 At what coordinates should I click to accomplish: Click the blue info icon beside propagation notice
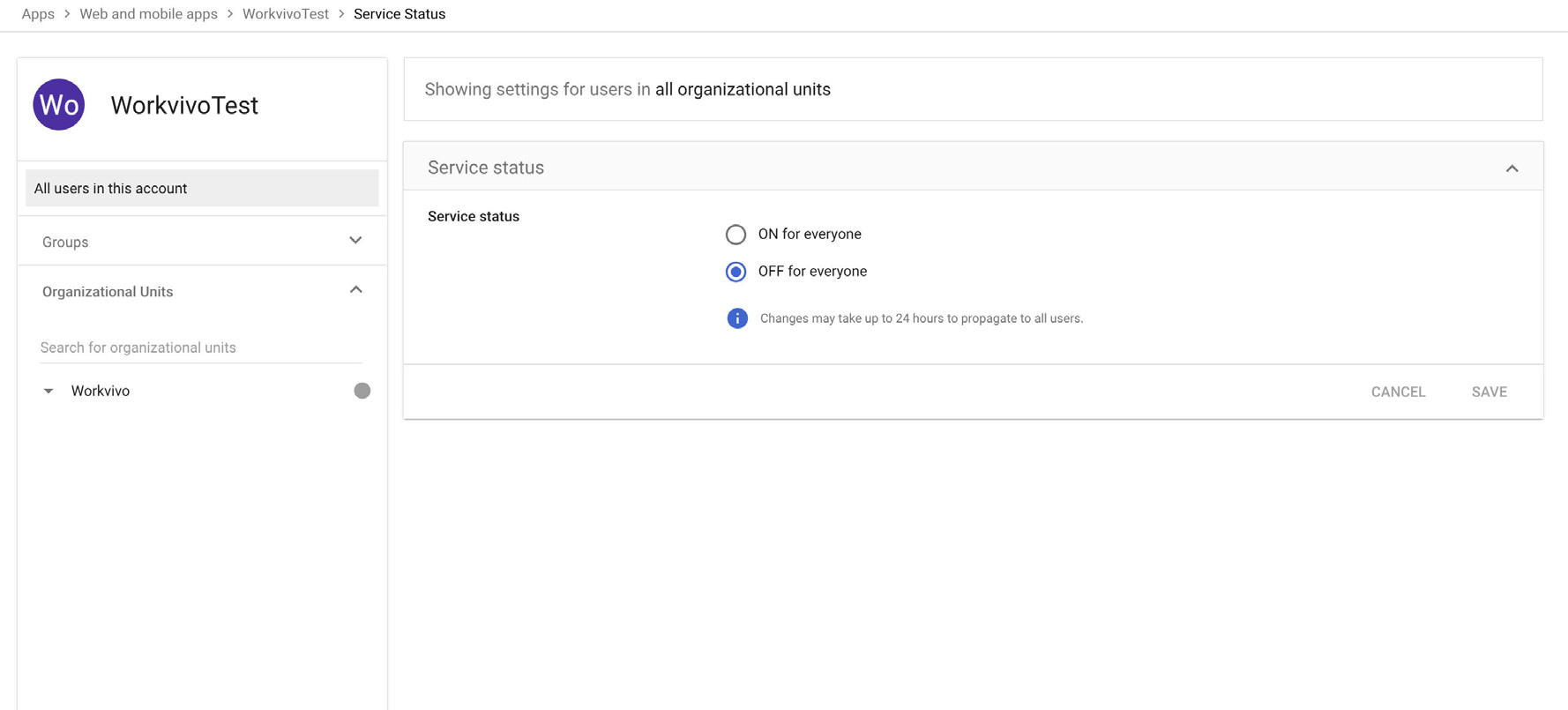(737, 318)
